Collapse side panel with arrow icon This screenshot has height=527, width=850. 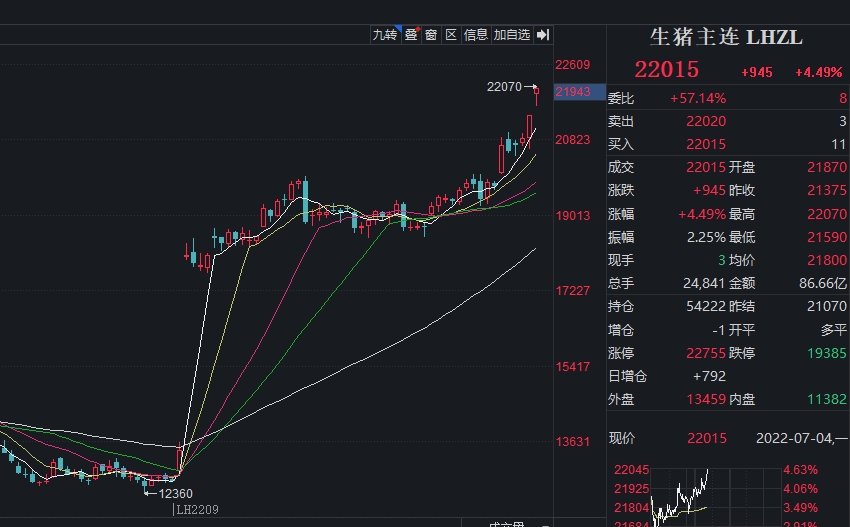[x=543, y=35]
